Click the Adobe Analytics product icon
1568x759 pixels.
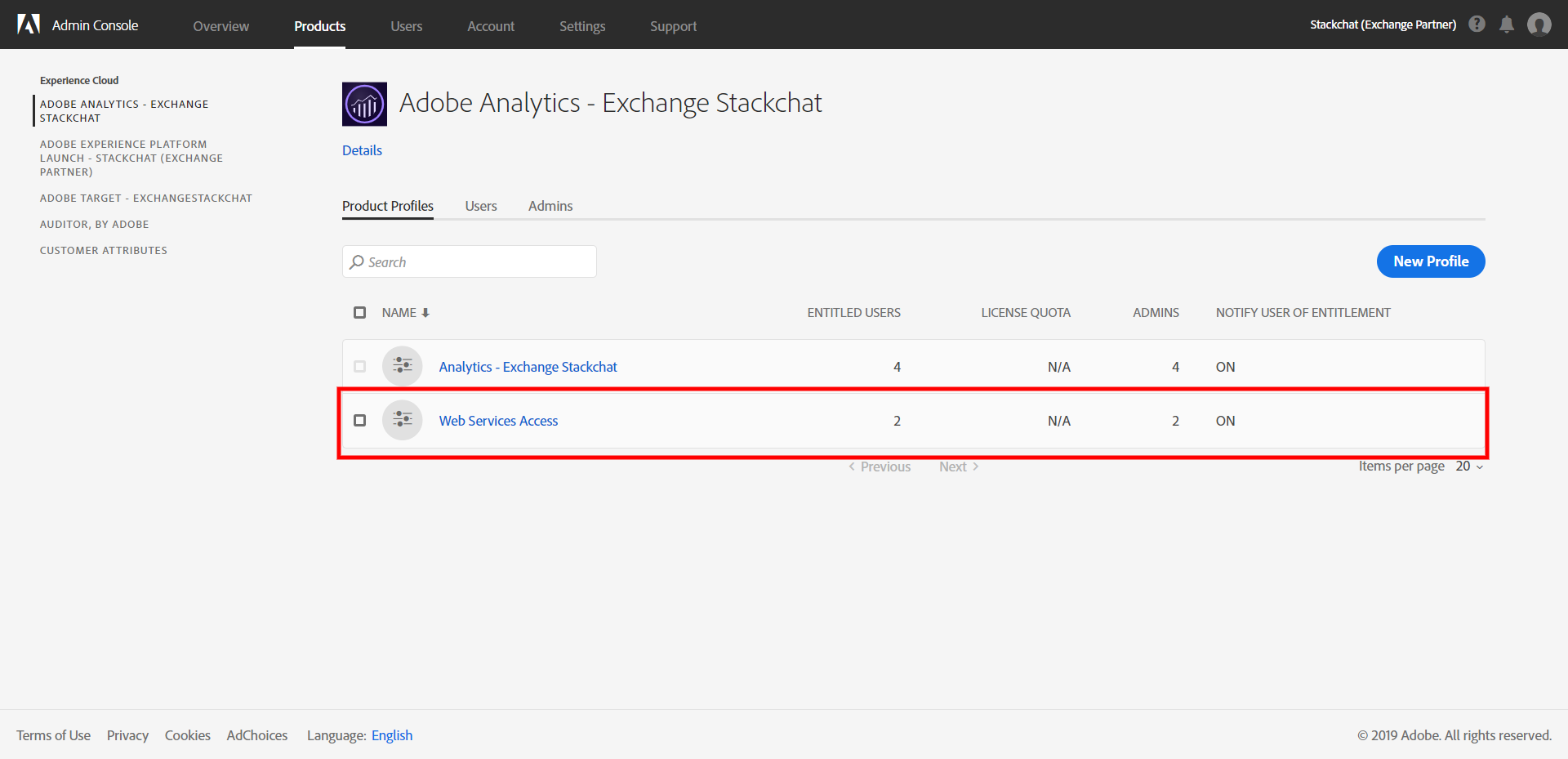364,104
